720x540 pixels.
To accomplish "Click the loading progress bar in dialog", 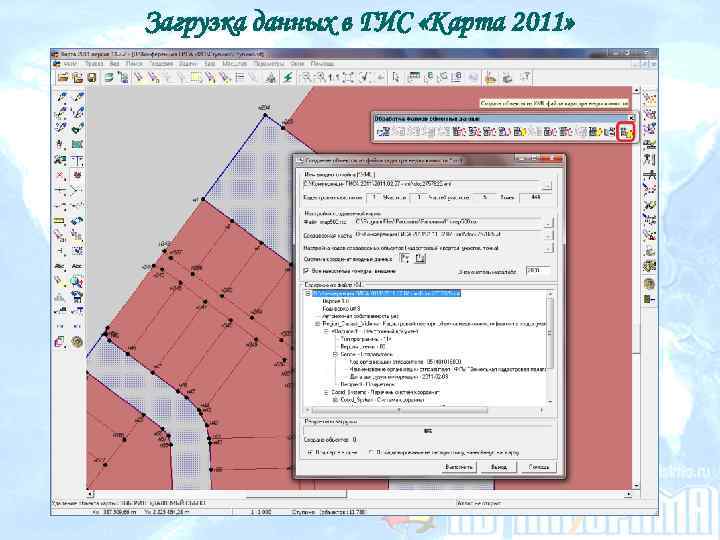I will [x=428, y=431].
